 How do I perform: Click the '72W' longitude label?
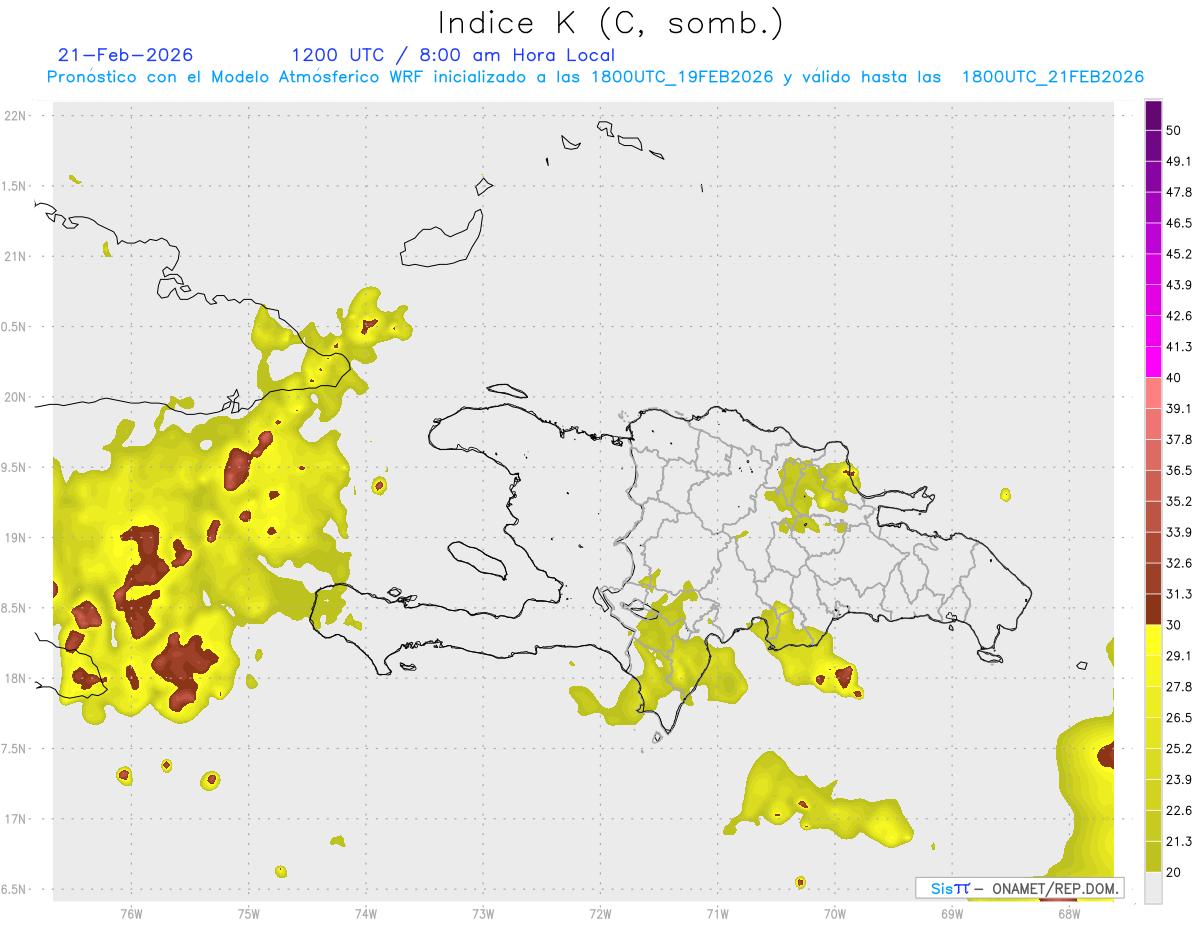click(600, 913)
